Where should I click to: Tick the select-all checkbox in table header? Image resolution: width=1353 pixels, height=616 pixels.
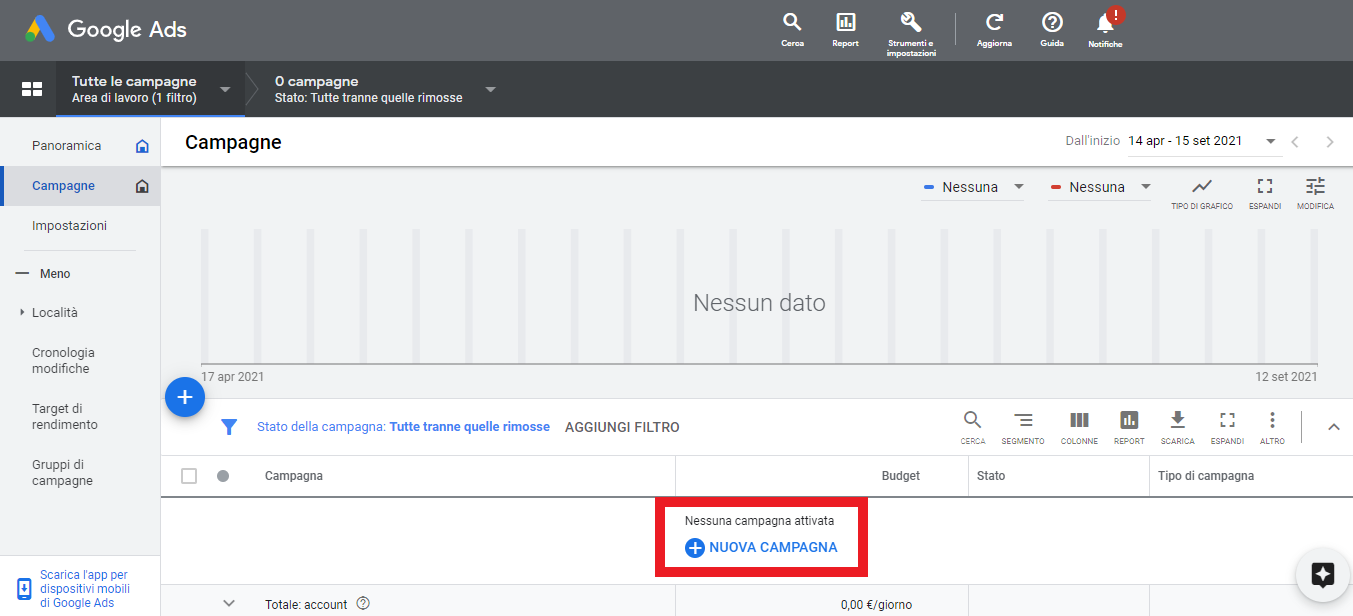[x=189, y=476]
